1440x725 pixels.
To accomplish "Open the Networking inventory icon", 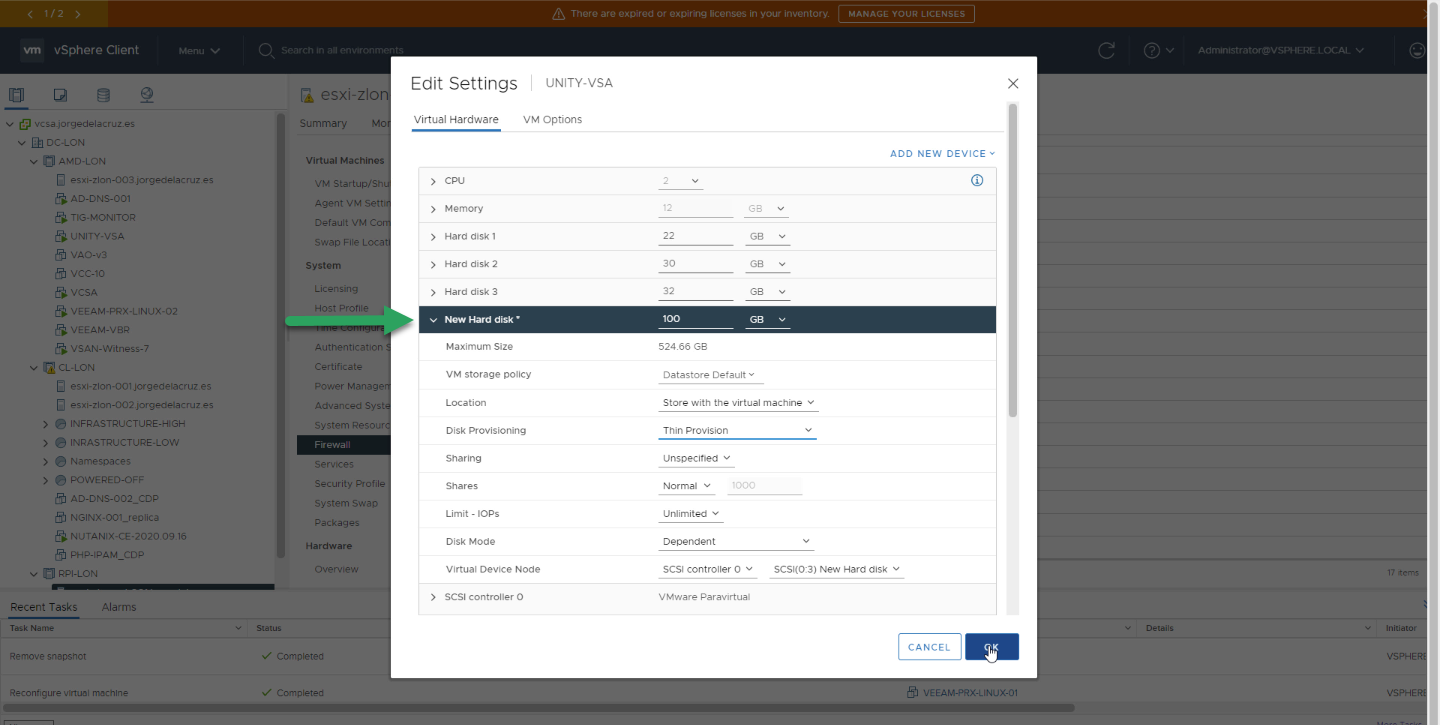I will (147, 95).
